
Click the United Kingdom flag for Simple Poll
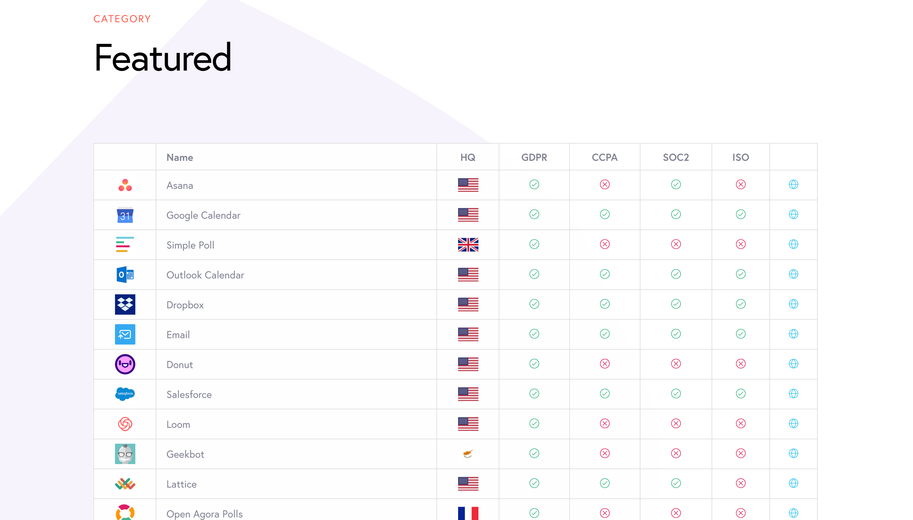pyautogui.click(x=468, y=245)
